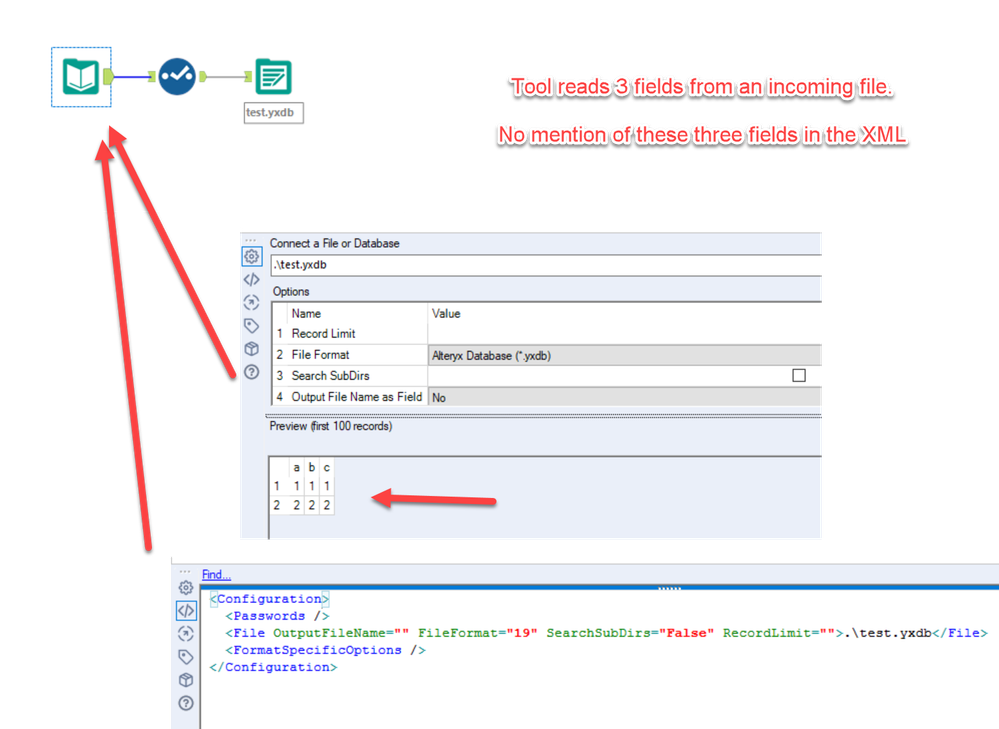Open Annotation tag icon in Input Data panel
Image resolution: width=999 pixels, height=729 pixels.
pyautogui.click(x=252, y=326)
